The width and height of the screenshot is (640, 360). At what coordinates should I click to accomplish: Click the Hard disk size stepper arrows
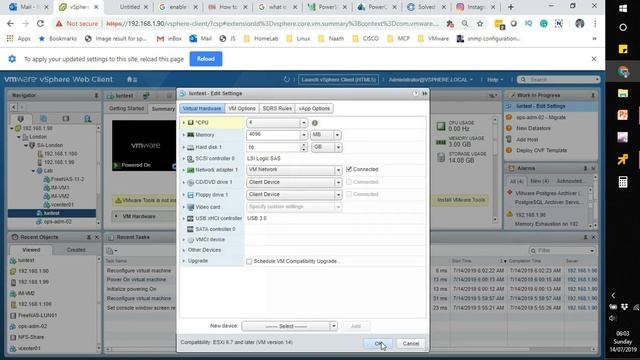tap(304, 147)
